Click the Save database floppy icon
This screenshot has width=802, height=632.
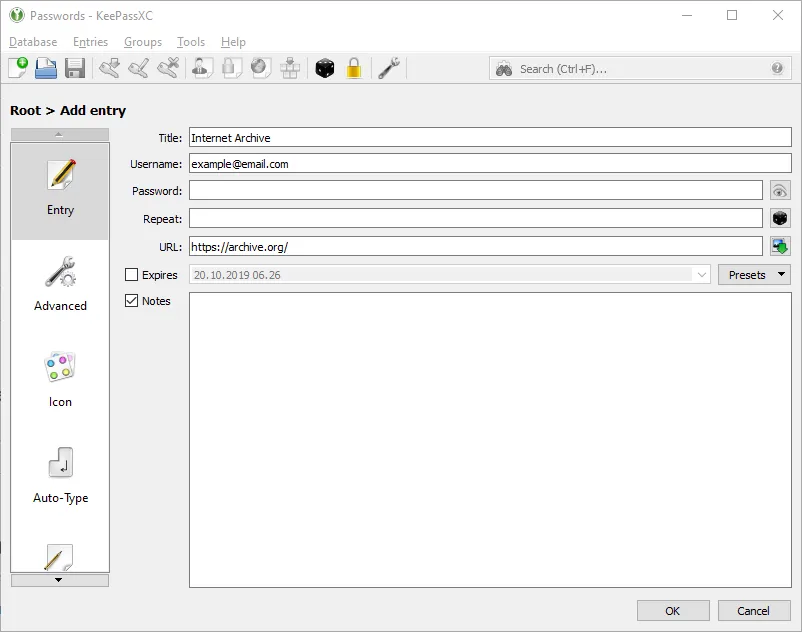click(75, 68)
